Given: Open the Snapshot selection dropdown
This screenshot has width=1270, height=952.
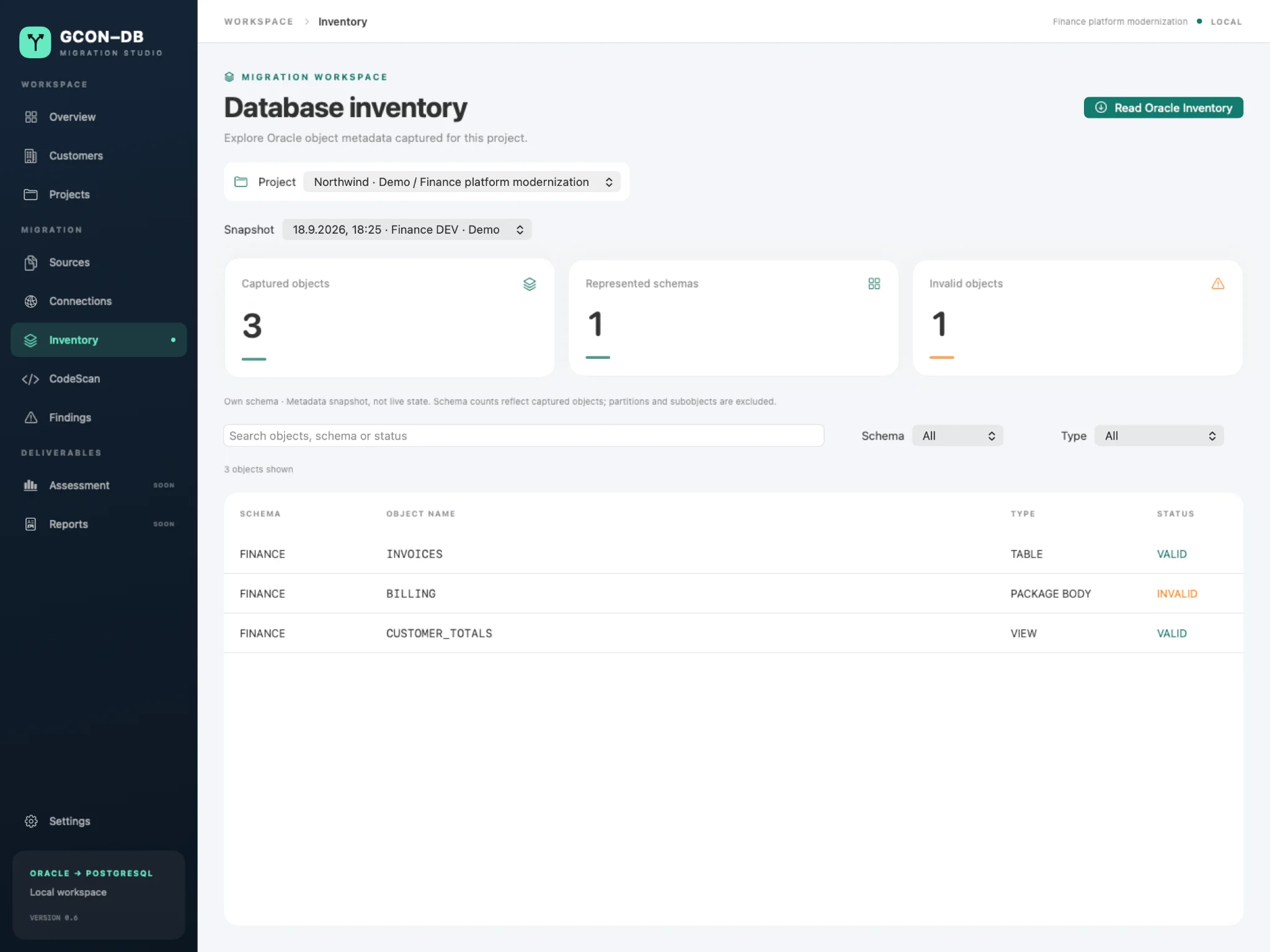Looking at the screenshot, I should click(x=407, y=229).
